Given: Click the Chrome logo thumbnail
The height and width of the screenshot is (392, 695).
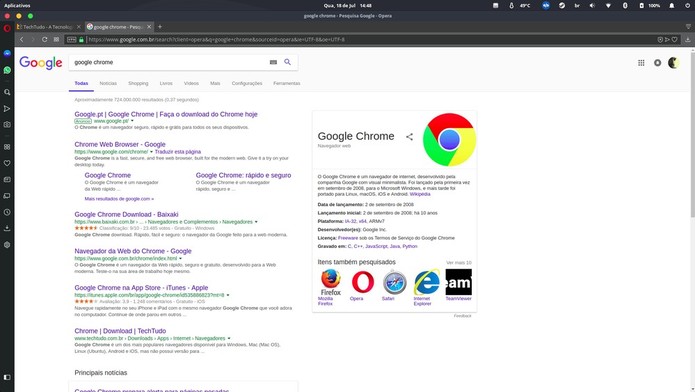Looking at the screenshot, I should (x=449, y=140).
